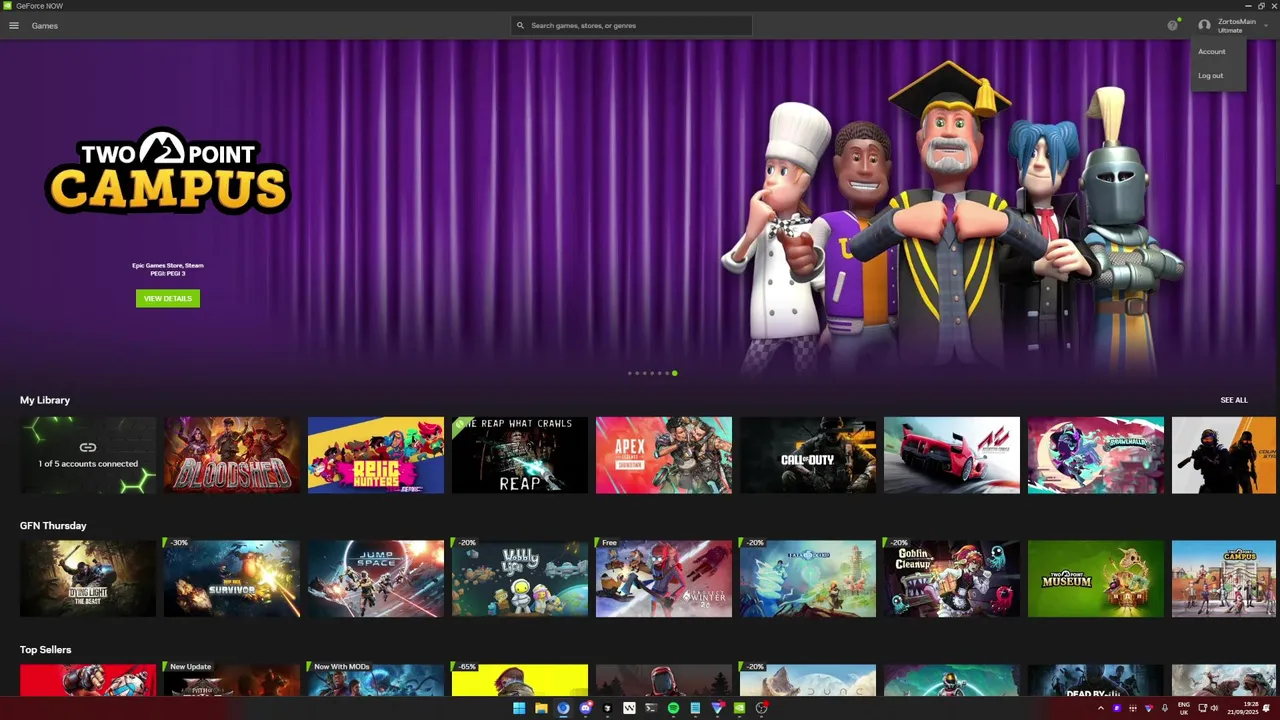Click the Games navigation label
This screenshot has width=1280, height=720.
point(45,25)
